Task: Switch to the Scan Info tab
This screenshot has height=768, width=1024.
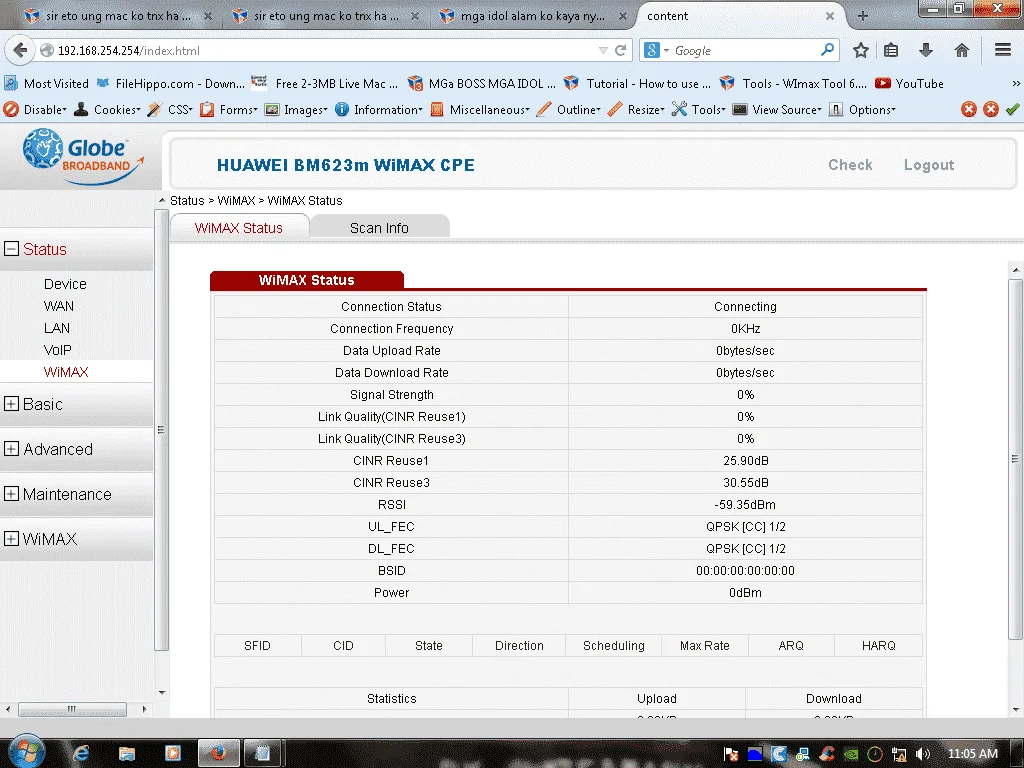Action: [379, 228]
